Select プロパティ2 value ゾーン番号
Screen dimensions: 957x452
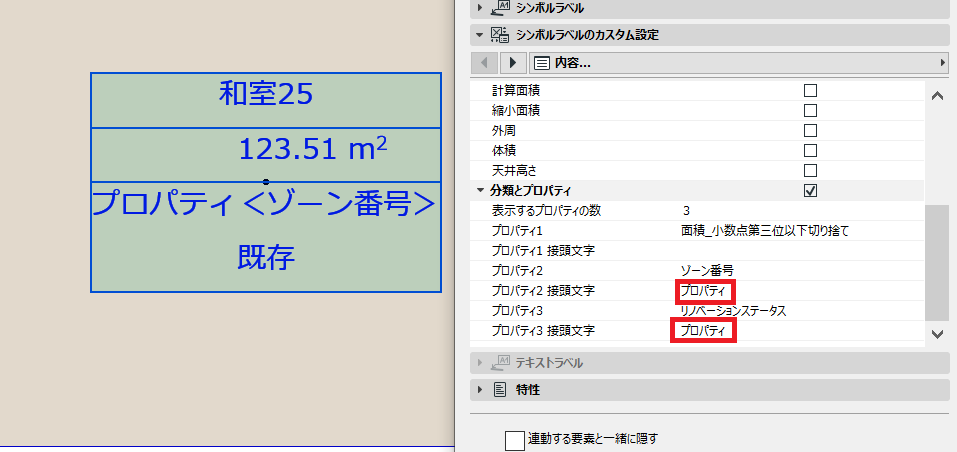(707, 271)
